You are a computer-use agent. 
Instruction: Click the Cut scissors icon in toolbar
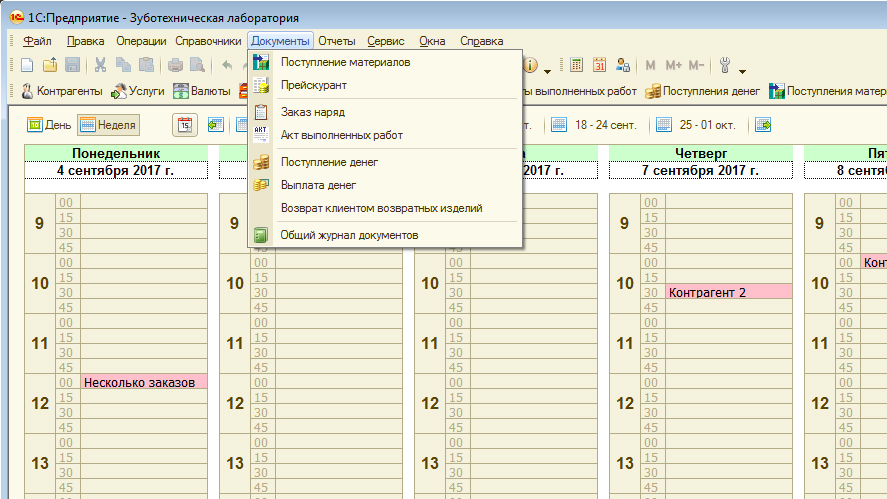click(x=100, y=66)
